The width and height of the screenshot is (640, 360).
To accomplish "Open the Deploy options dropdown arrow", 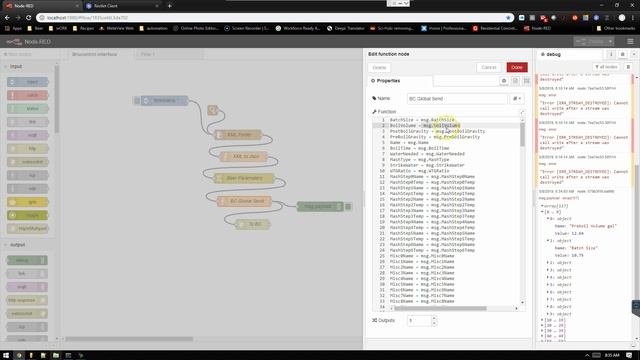I will point(610,42).
